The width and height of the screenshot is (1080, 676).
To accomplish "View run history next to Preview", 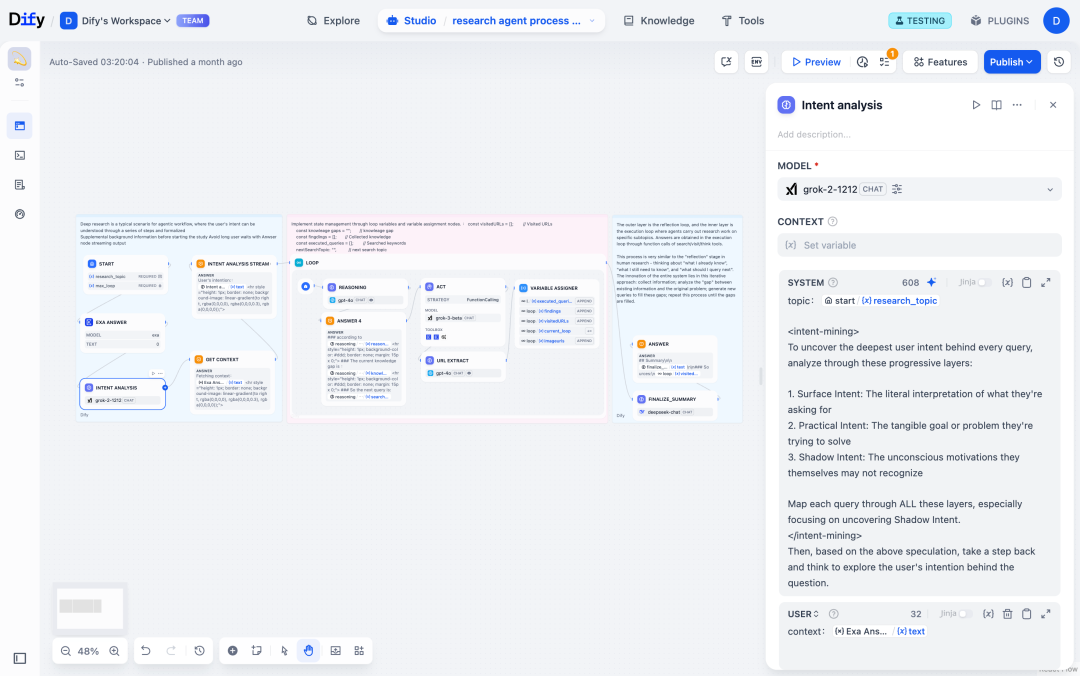I will pos(862,62).
